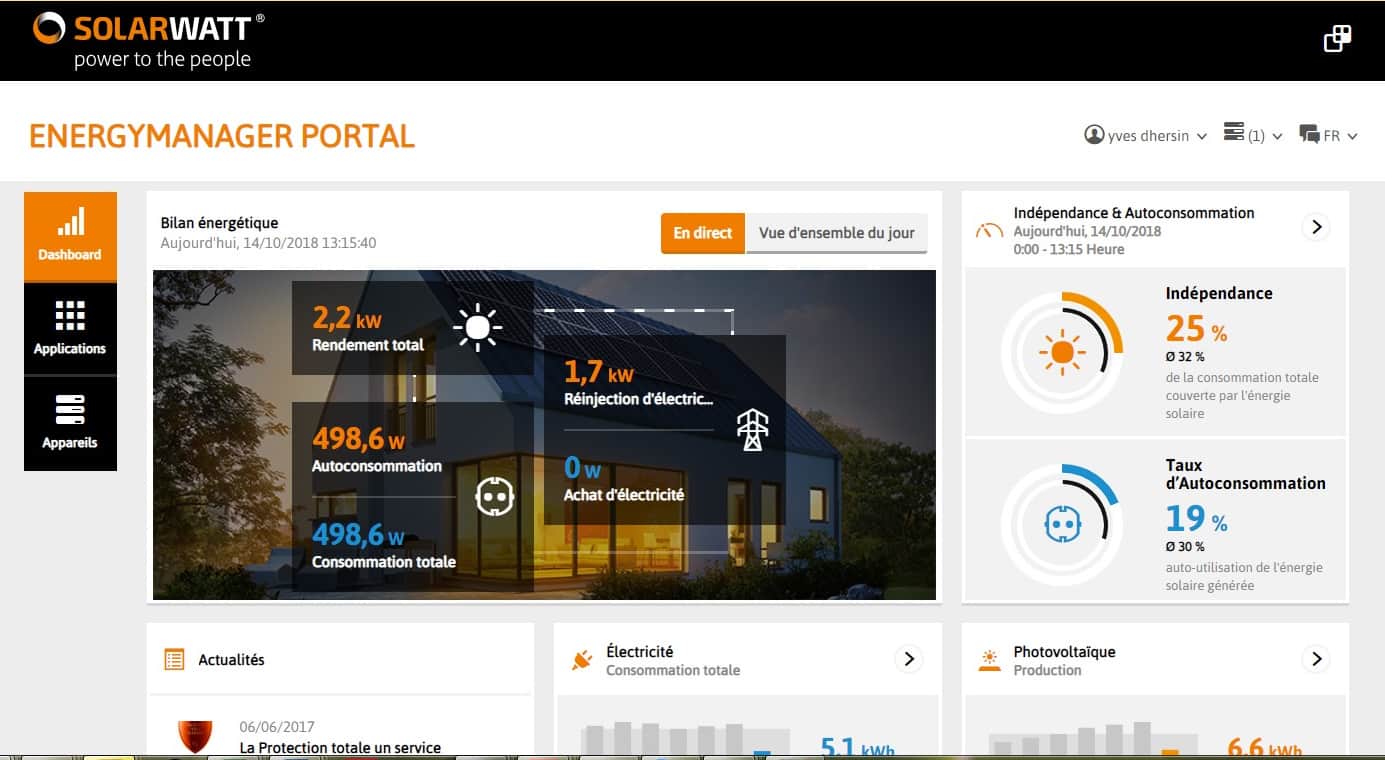The height and width of the screenshot is (760, 1385).
Task: Expand the devices (1) dropdown
Action: 1252,136
